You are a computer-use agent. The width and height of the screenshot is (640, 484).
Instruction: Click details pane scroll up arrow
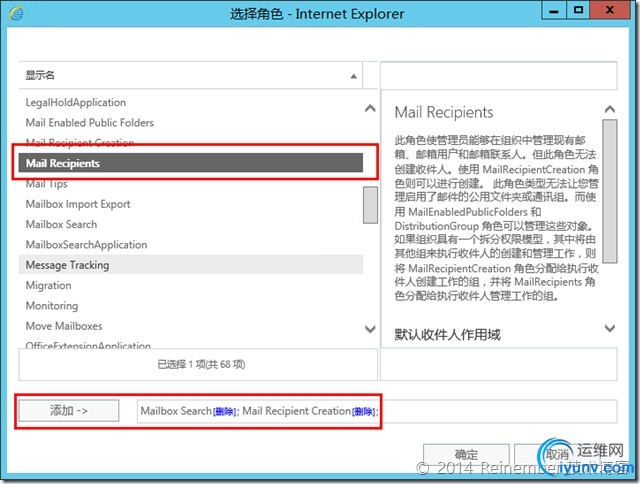(610, 109)
